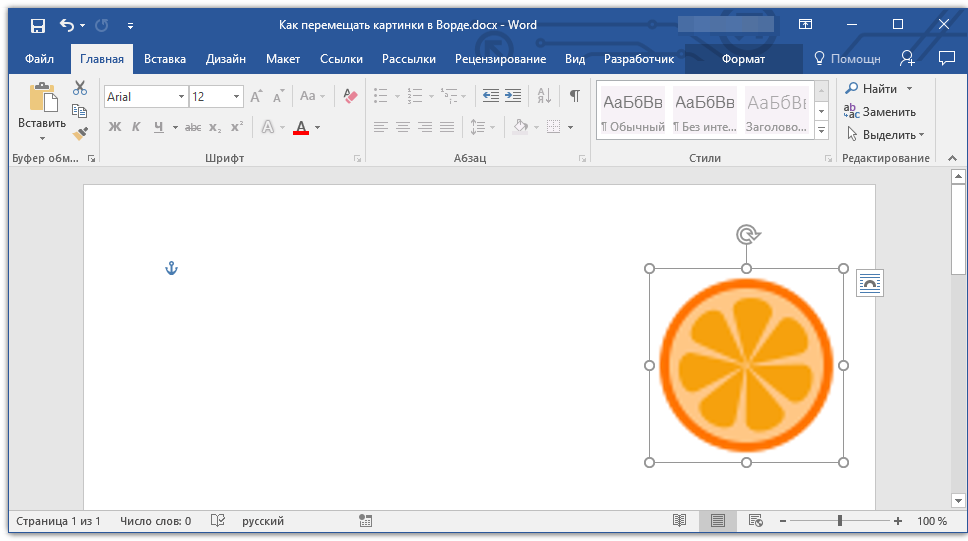The width and height of the screenshot is (968, 541).
Task: Click the Найти button
Action: [x=878, y=89]
